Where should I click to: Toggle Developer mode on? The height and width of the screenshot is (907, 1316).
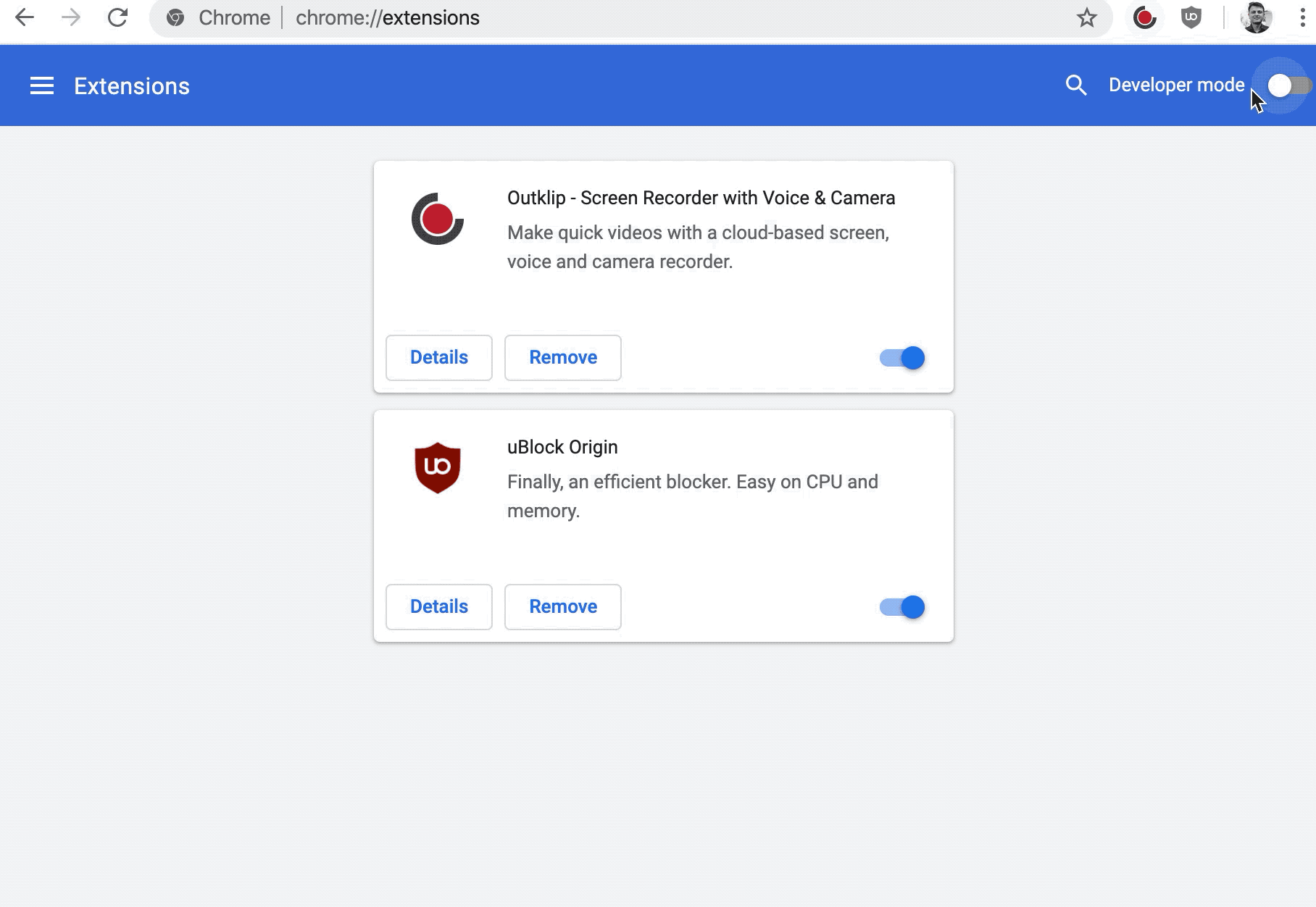1289,85
